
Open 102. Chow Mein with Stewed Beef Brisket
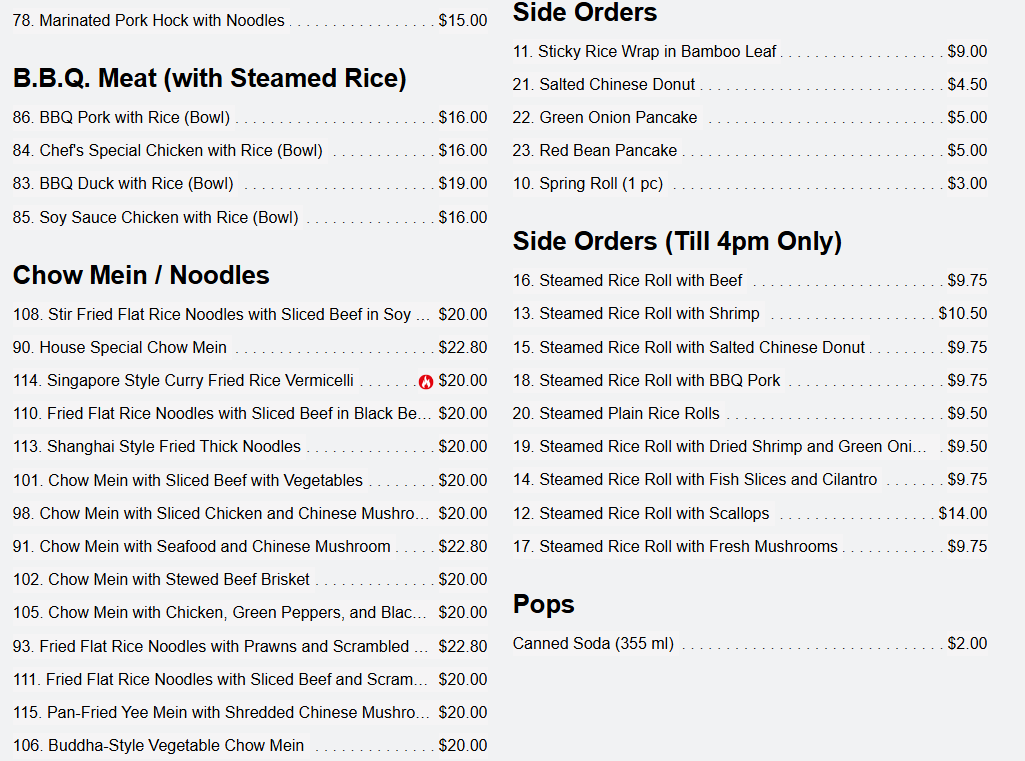(x=250, y=580)
